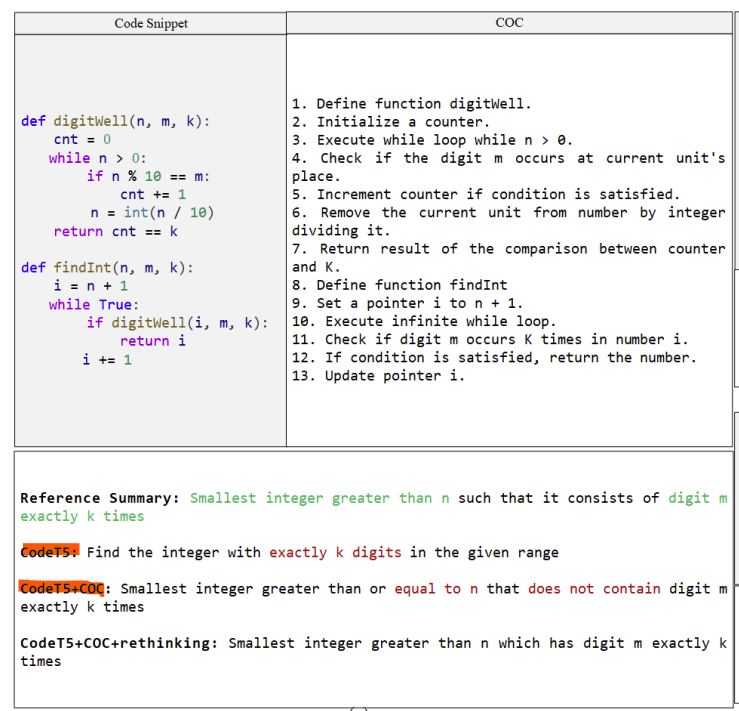This screenshot has width=739, height=711.
Task: Select COC step 13 "Update pointer i"
Action: (x=379, y=376)
